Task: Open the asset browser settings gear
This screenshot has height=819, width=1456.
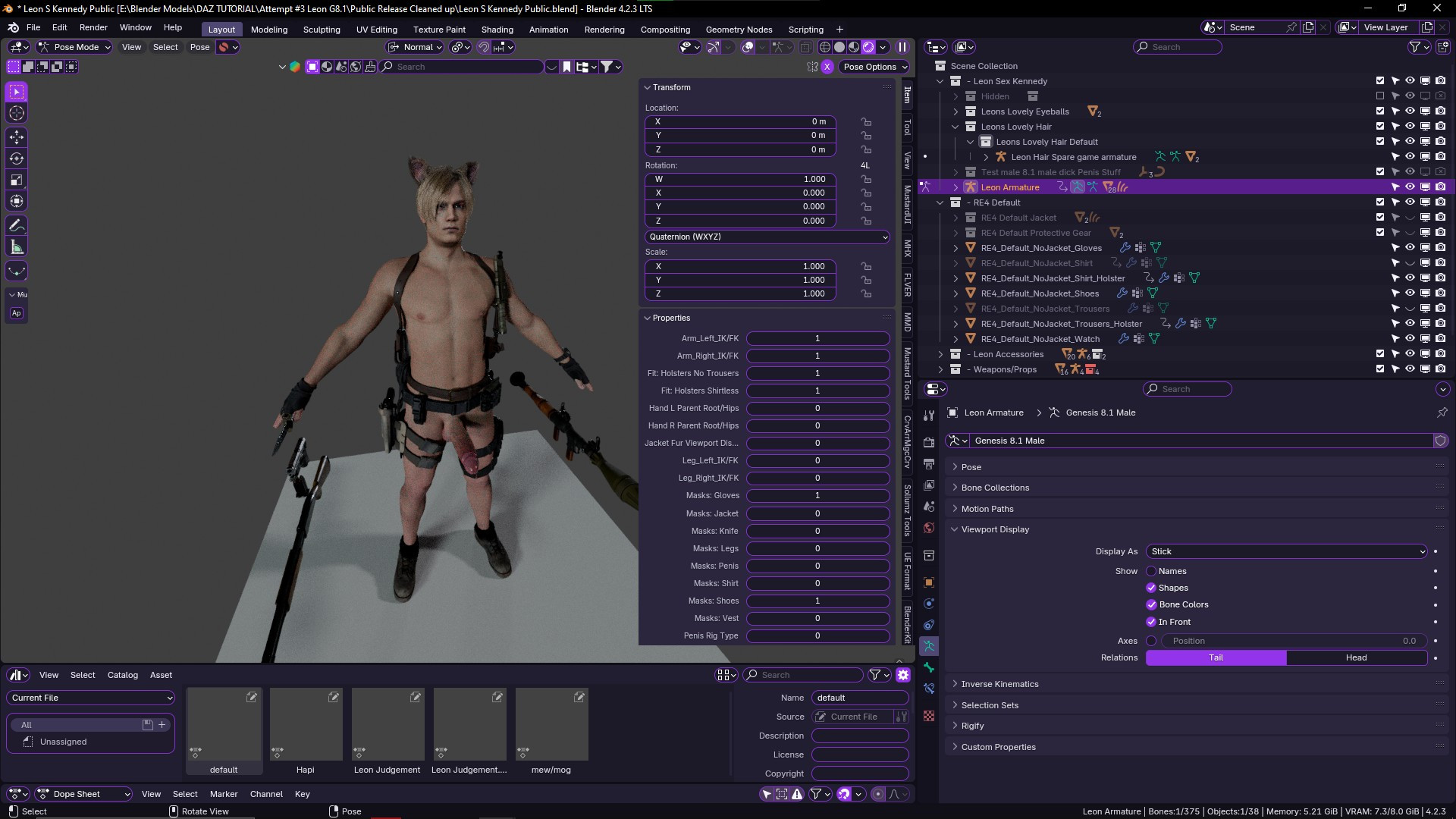Action: (x=902, y=675)
